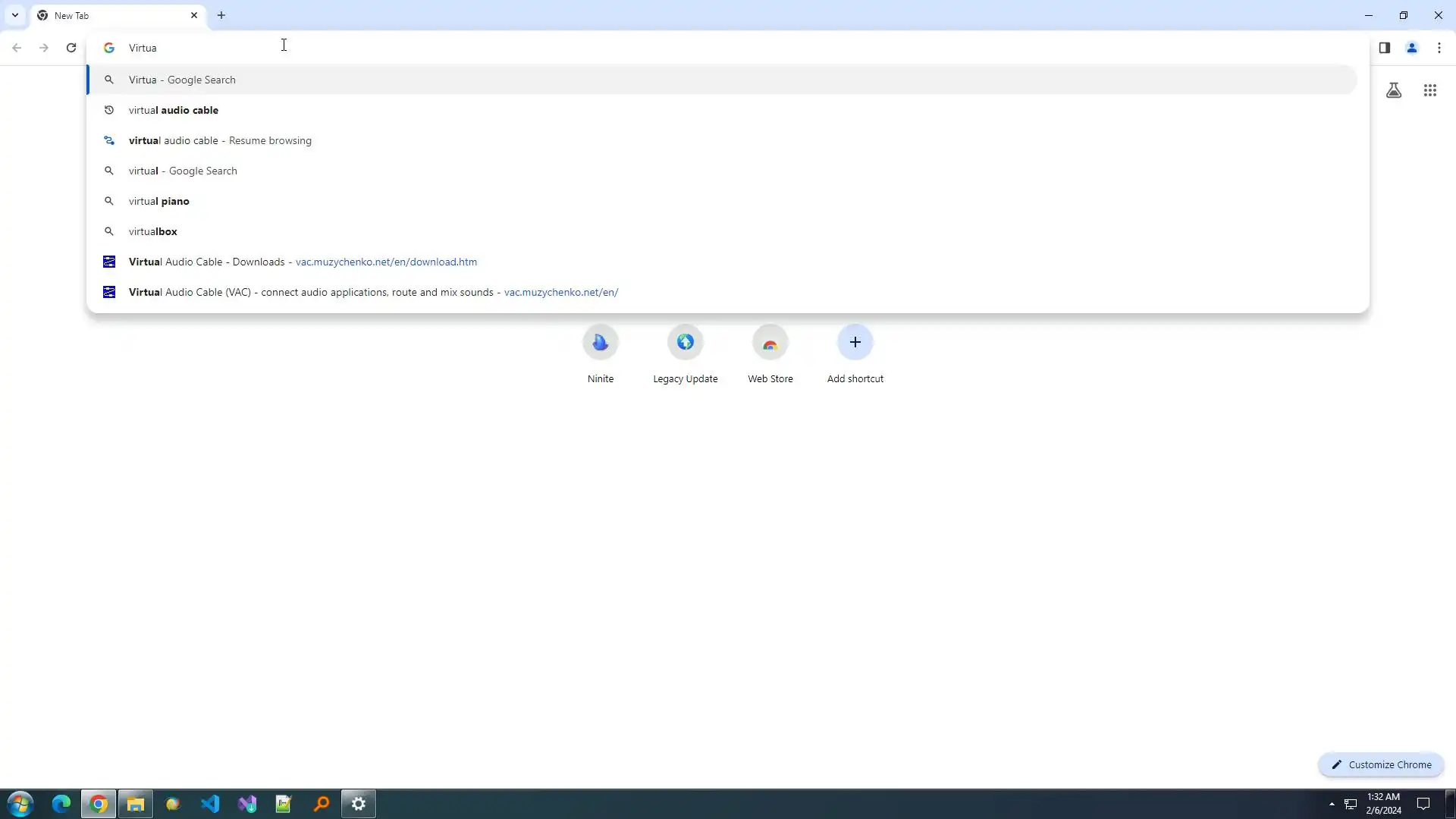Click the profile avatar icon
Viewport: 1456px width, 819px height.
pos(1411,48)
